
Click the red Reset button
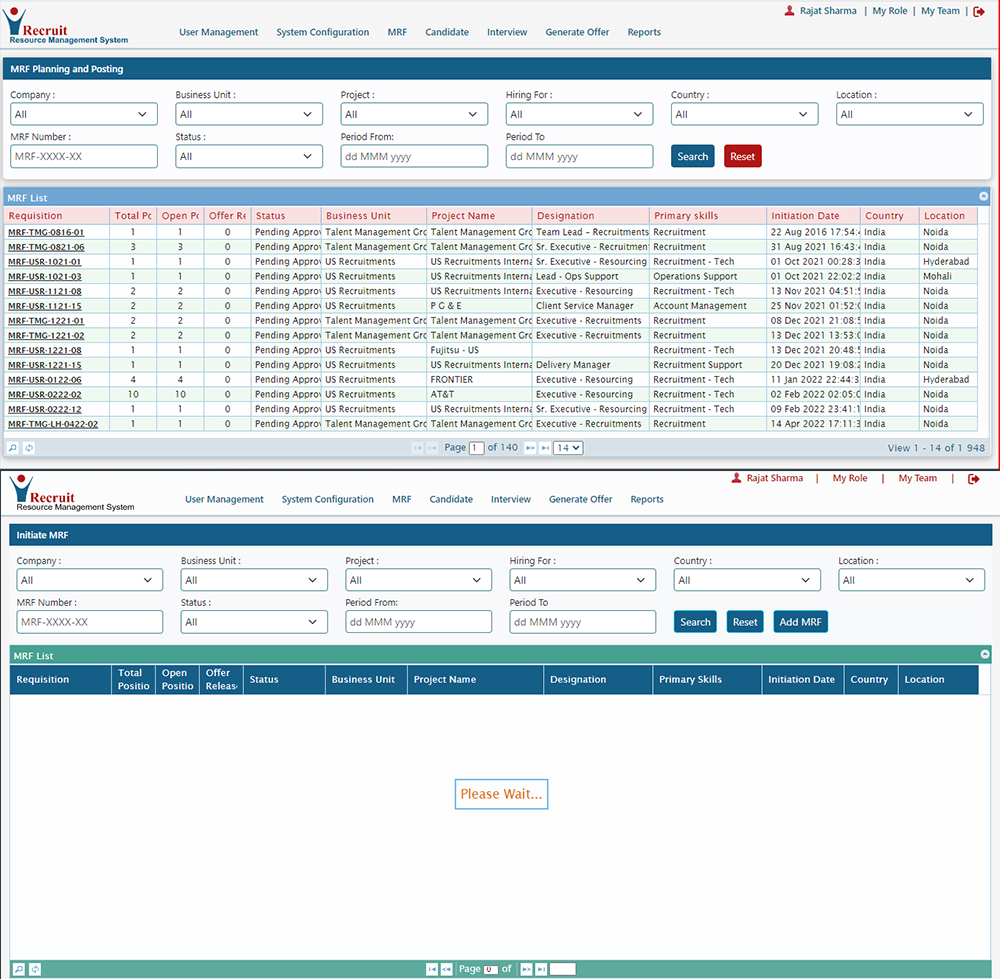tap(742, 156)
